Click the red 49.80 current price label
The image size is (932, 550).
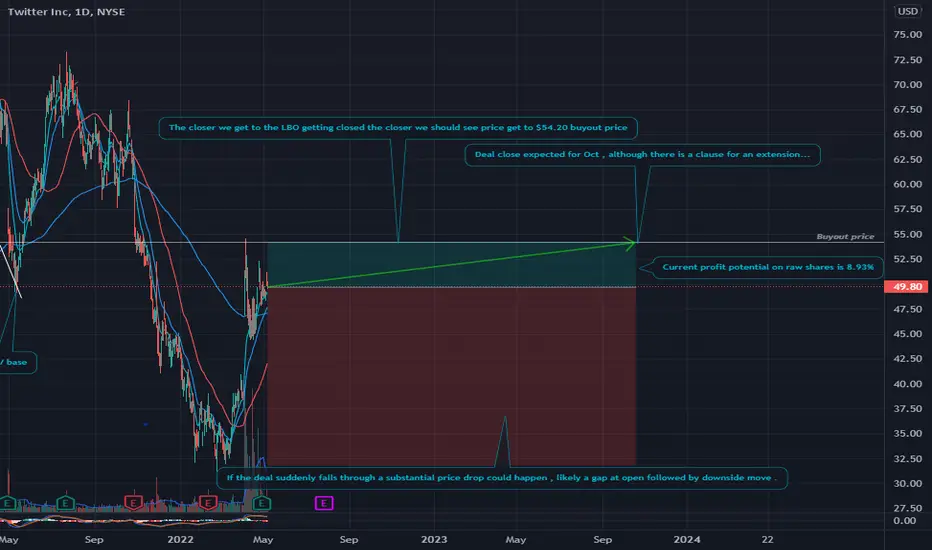(907, 287)
